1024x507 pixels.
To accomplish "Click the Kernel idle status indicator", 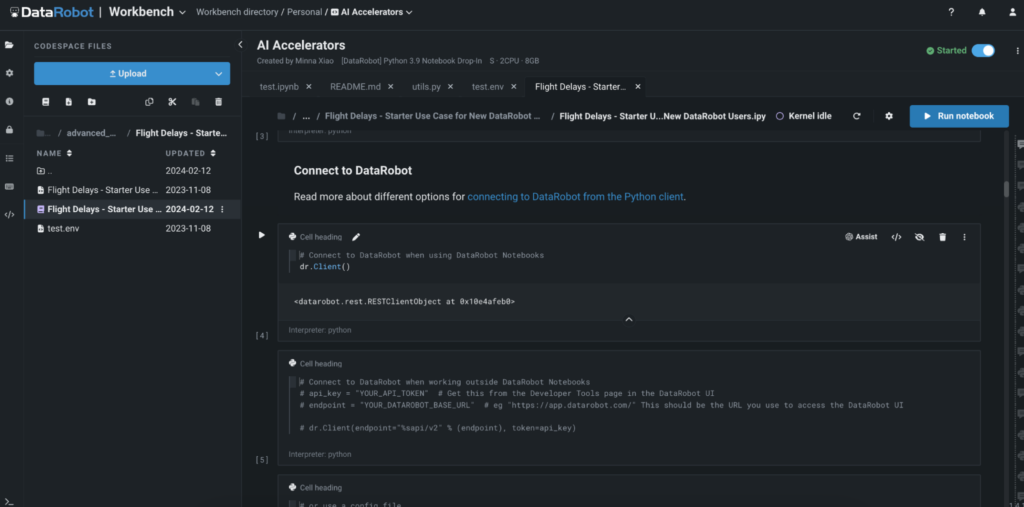I will pyautogui.click(x=803, y=116).
